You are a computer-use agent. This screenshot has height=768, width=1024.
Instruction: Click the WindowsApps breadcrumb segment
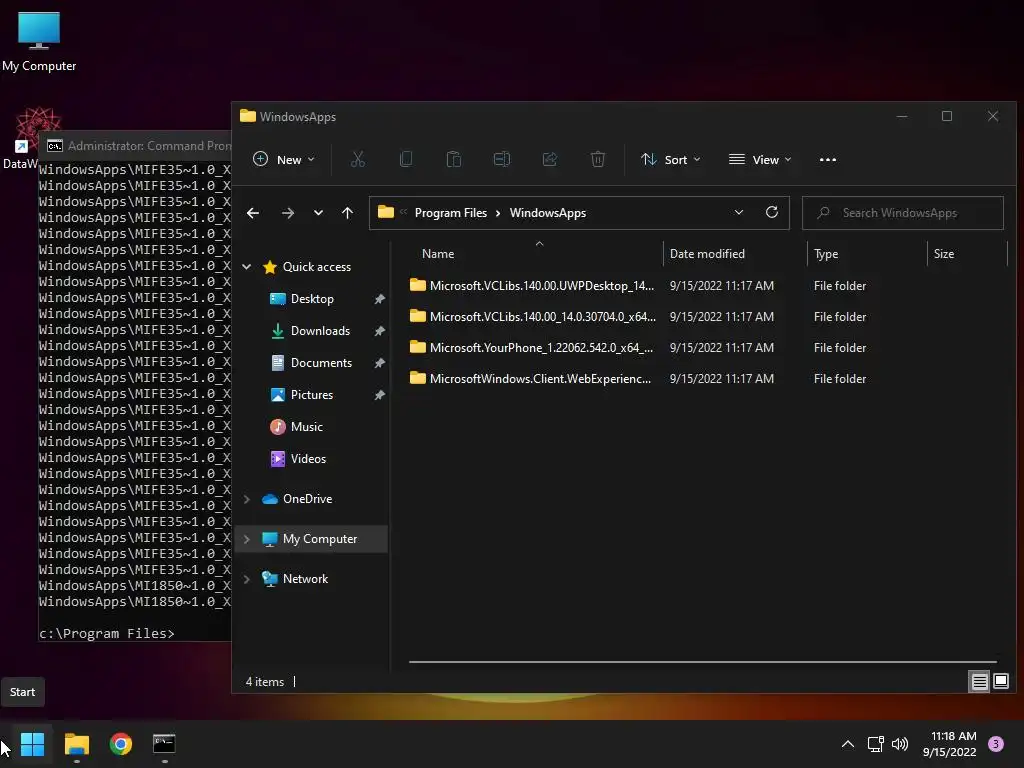click(547, 213)
